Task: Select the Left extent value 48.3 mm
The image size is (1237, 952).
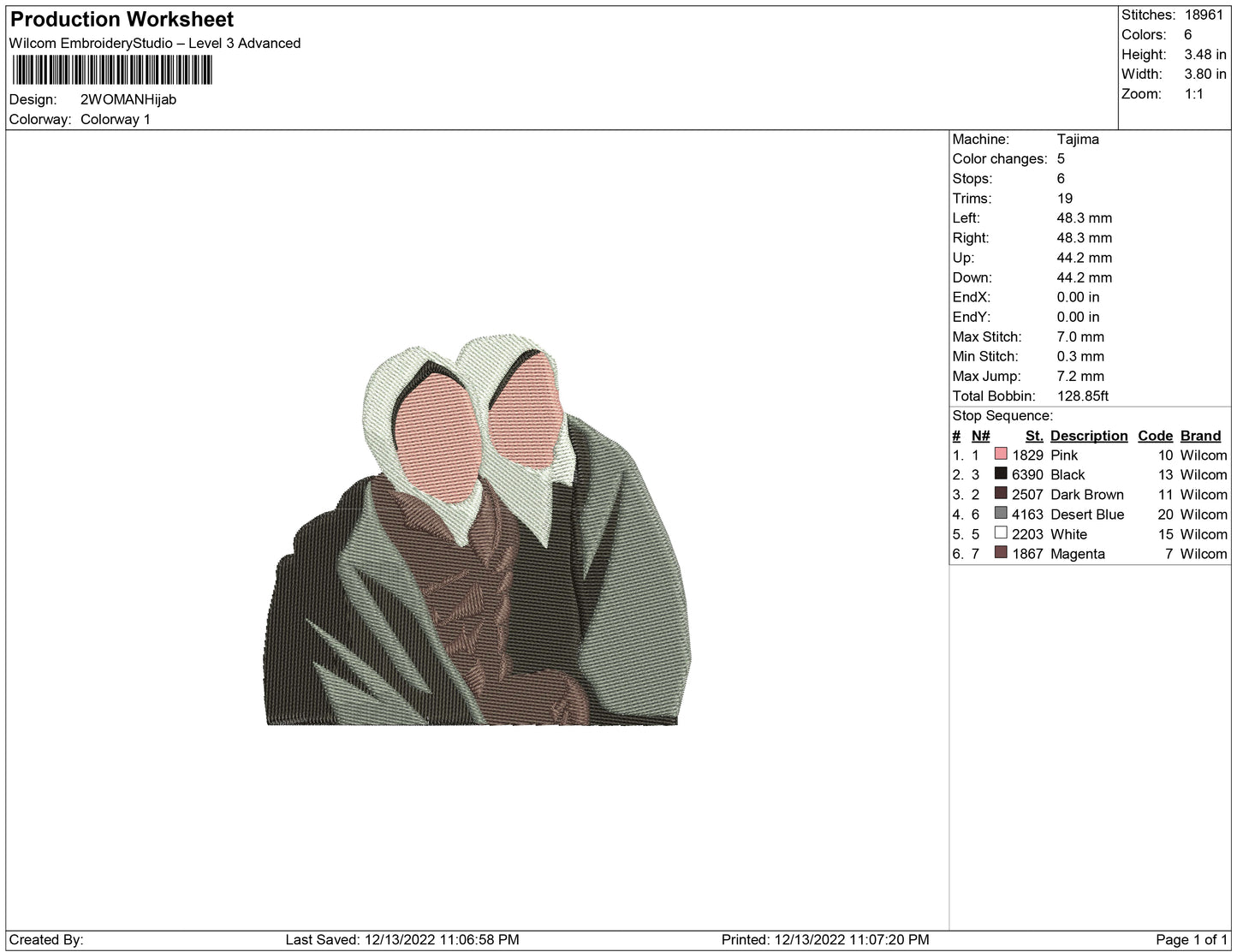Action: click(1085, 217)
